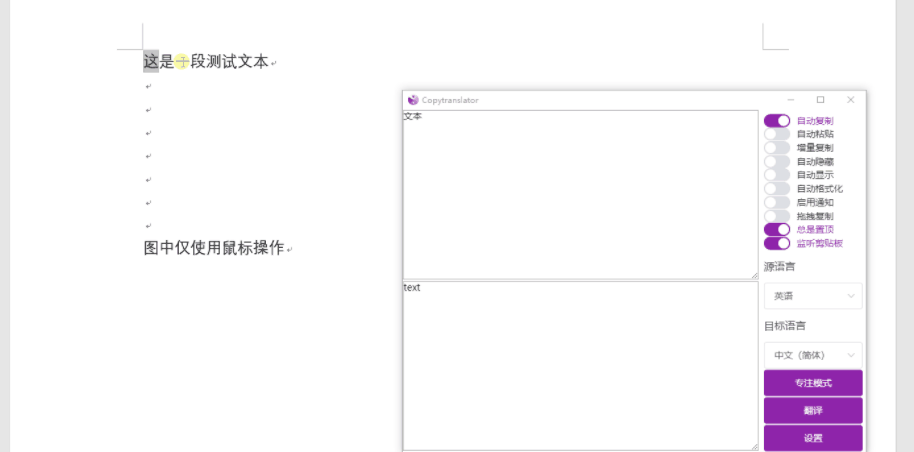Enable 自动隐藏 (auto hide) switch
Viewport: 914px width, 452px height.
pyautogui.click(x=777, y=162)
